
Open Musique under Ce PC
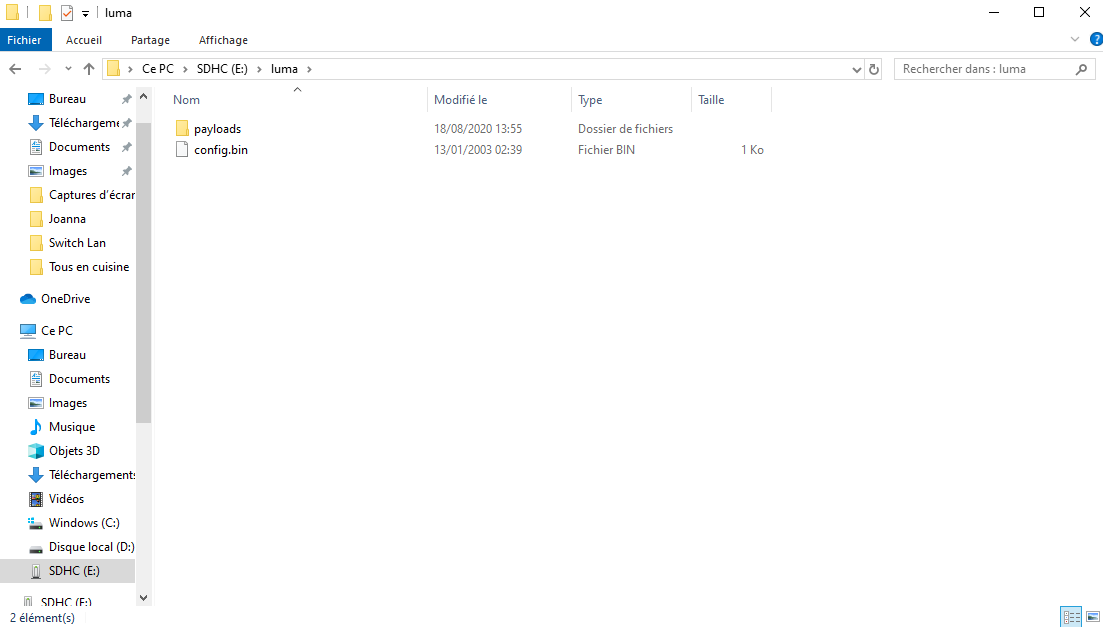pyautogui.click(x=72, y=427)
